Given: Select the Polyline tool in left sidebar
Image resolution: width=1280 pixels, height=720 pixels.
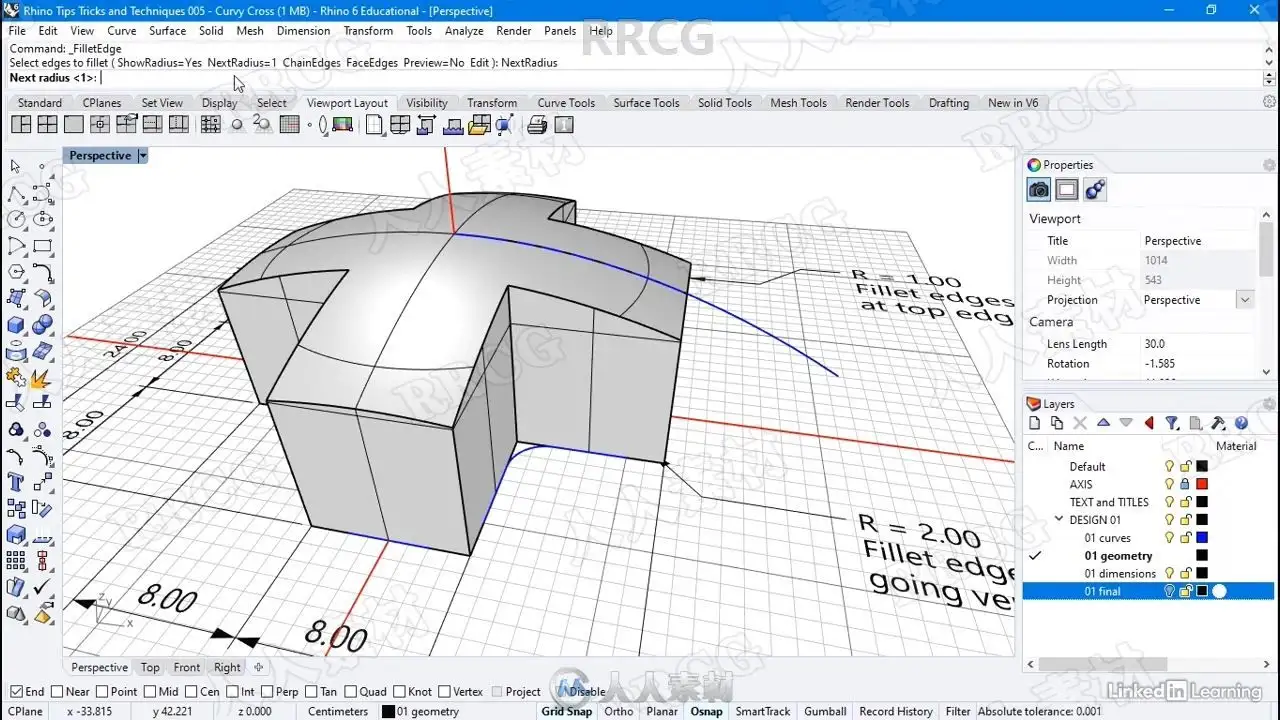Looking at the screenshot, I should [x=16, y=193].
